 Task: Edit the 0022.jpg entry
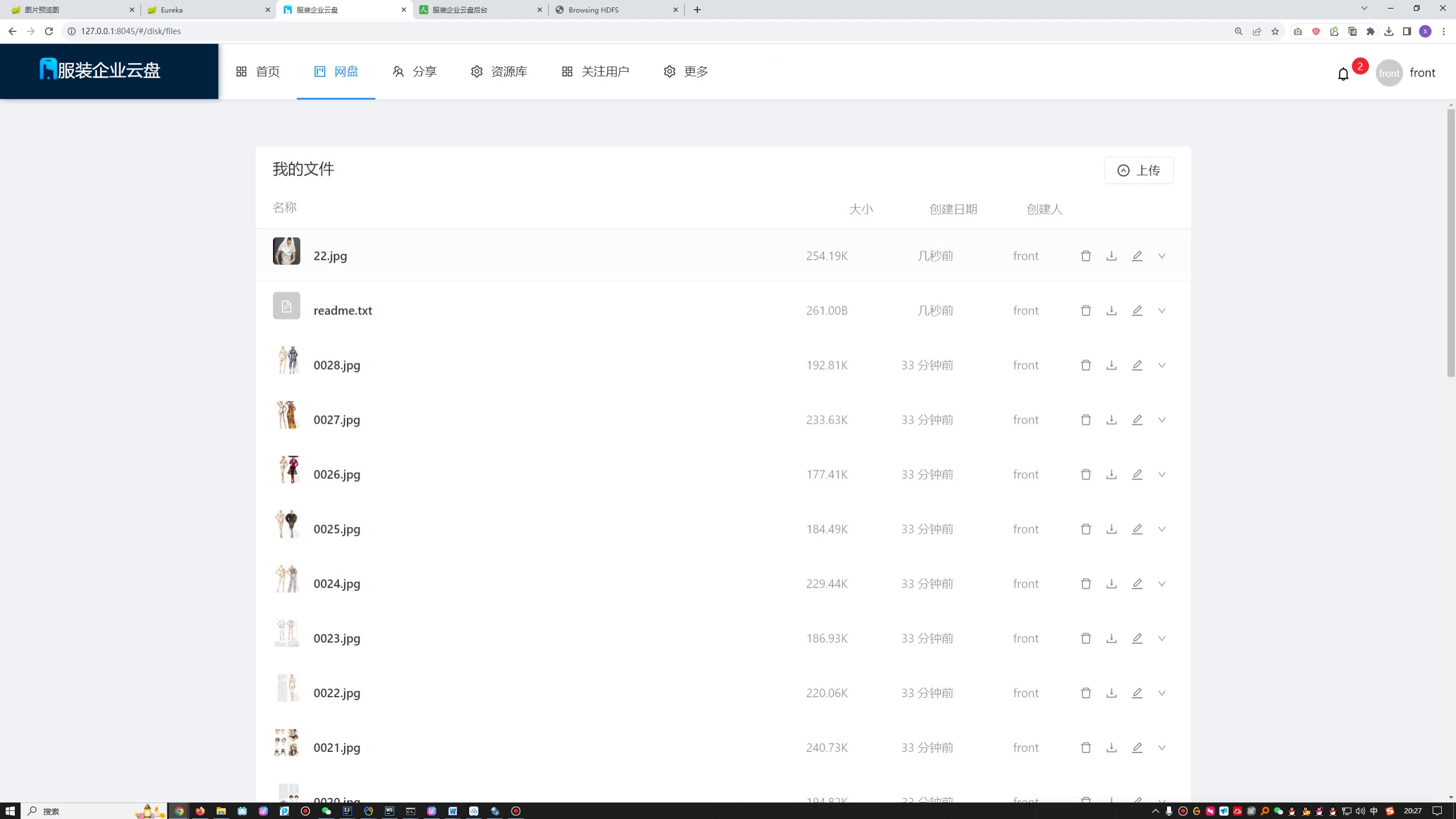coord(1137,693)
